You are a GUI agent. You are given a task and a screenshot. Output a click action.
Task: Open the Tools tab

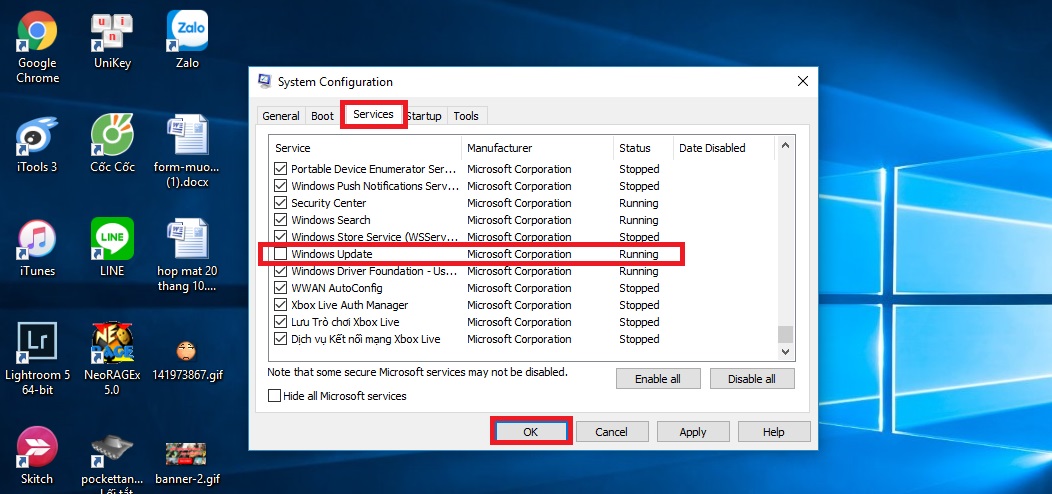click(466, 116)
